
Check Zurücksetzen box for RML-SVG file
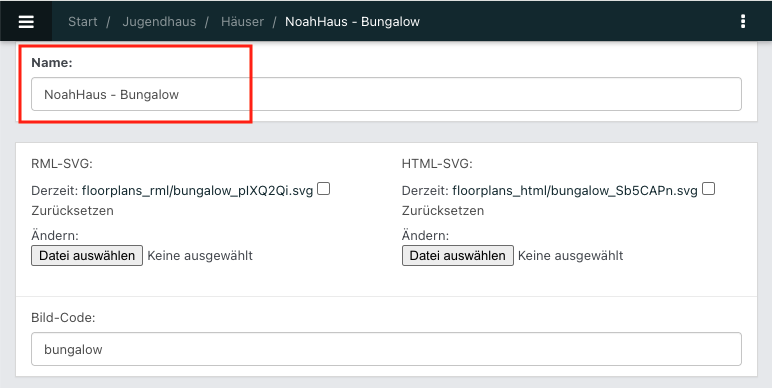323,189
